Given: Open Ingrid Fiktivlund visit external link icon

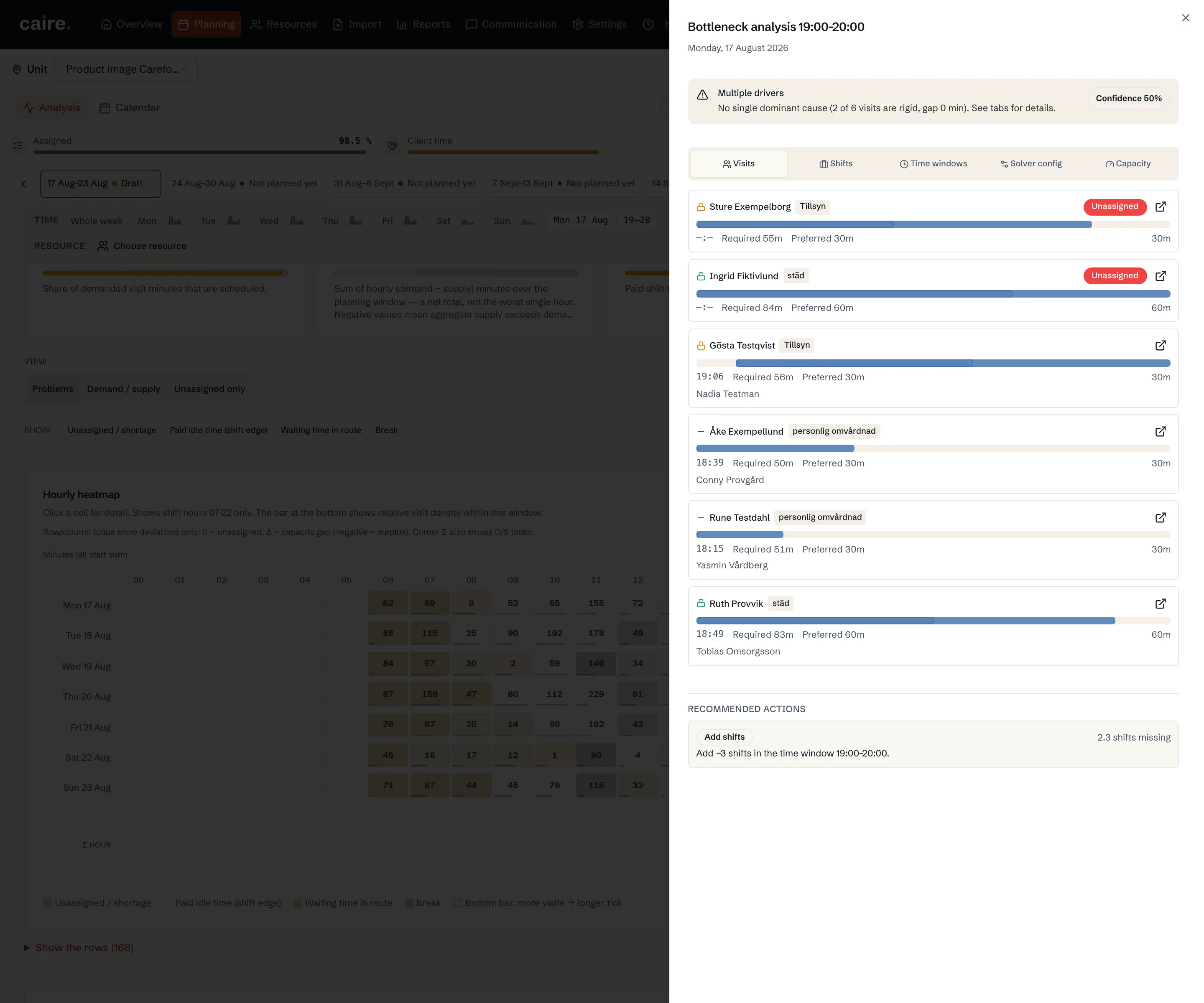Looking at the screenshot, I should click(x=1161, y=276).
